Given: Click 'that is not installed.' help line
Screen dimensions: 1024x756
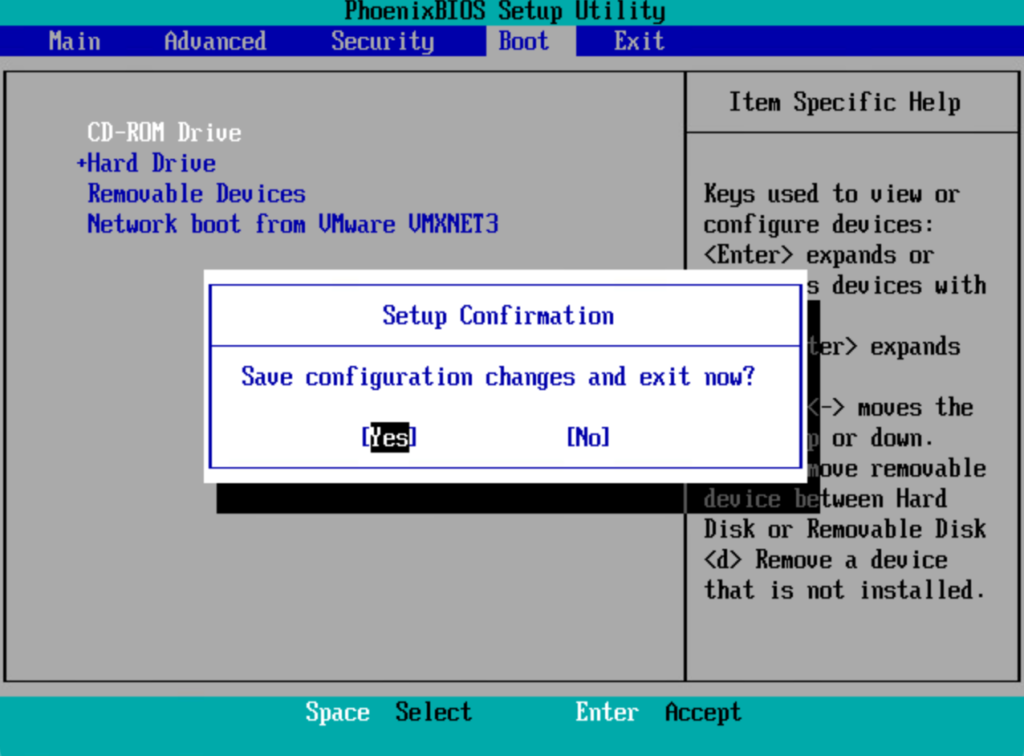Looking at the screenshot, I should coord(844,590).
